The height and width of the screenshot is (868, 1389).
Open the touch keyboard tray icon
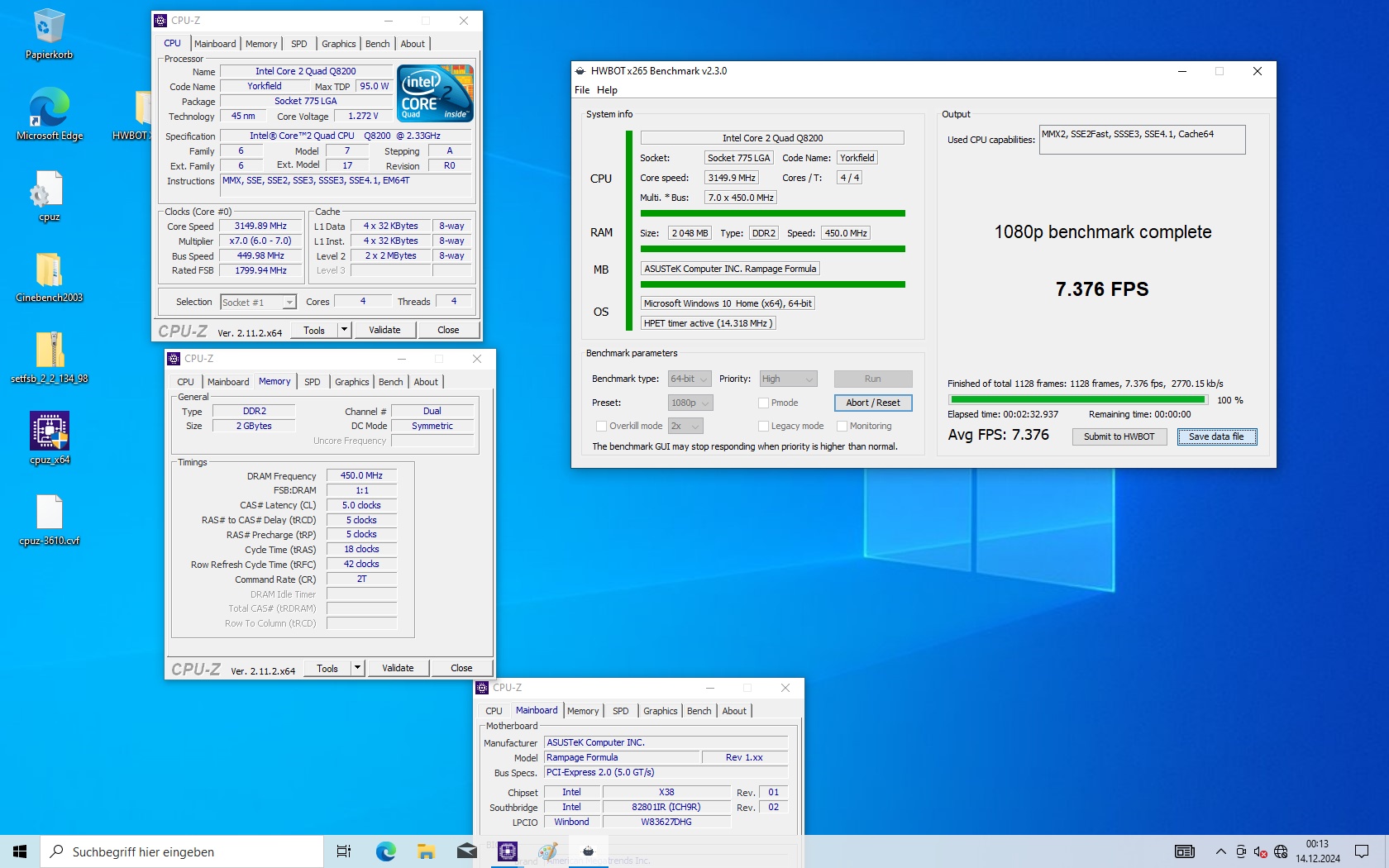pos(1184,851)
